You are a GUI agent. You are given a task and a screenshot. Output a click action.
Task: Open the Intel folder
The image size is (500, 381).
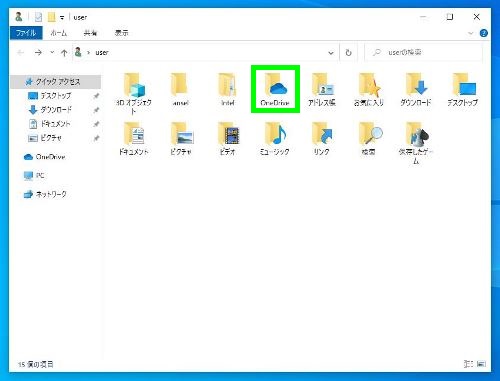228,89
